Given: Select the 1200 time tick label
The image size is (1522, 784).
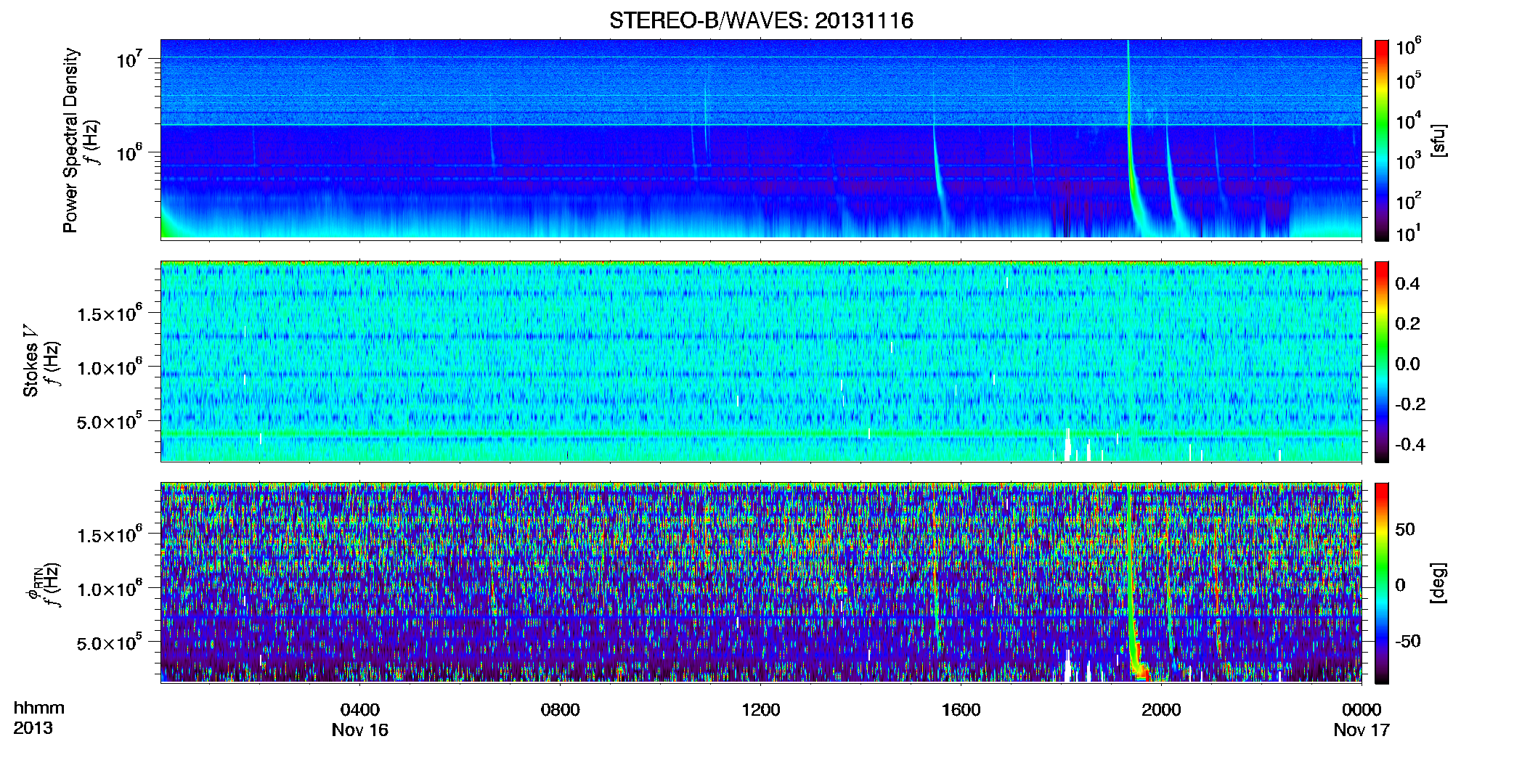Looking at the screenshot, I should point(761,709).
